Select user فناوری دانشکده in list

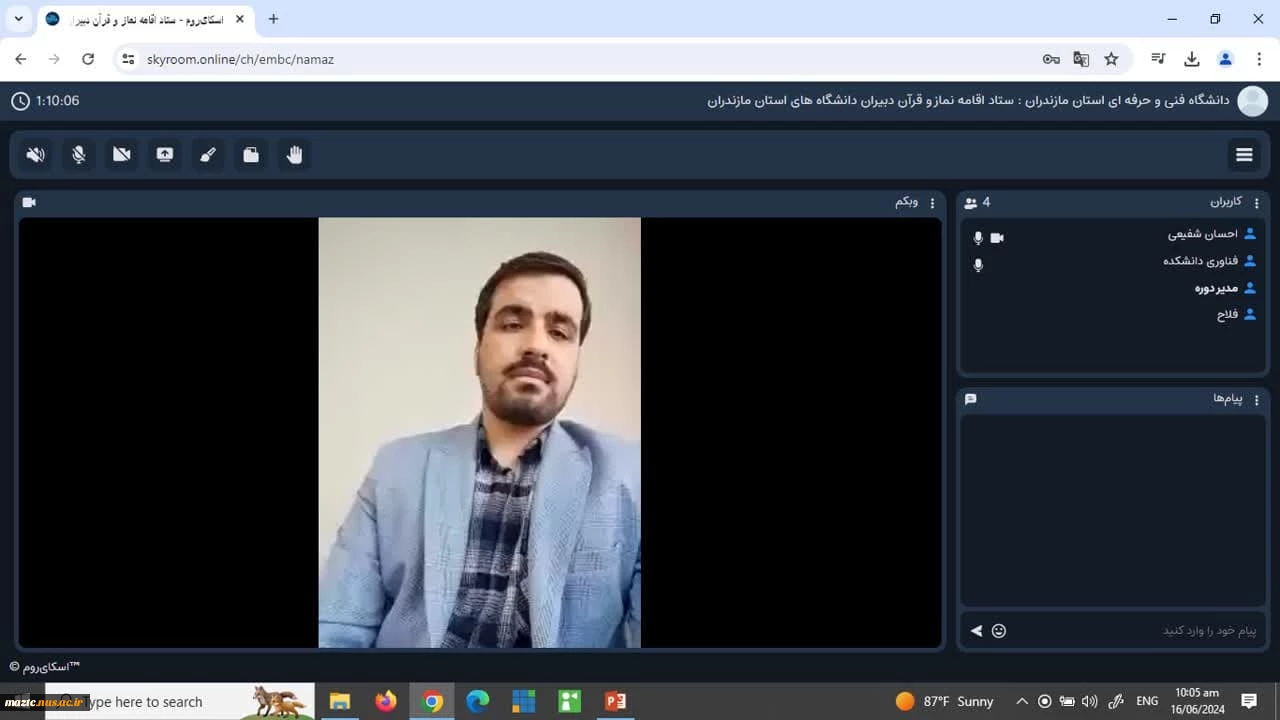(x=1200, y=261)
